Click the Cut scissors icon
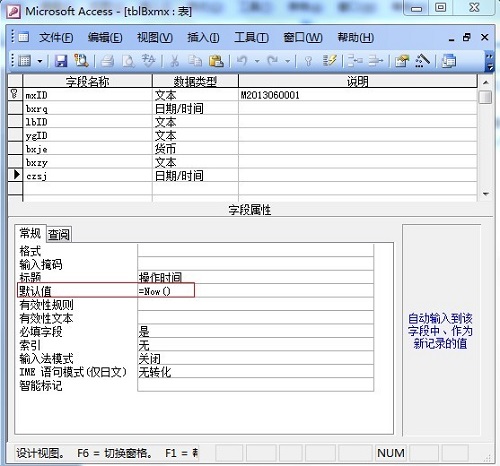500x466 pixels. point(175,61)
